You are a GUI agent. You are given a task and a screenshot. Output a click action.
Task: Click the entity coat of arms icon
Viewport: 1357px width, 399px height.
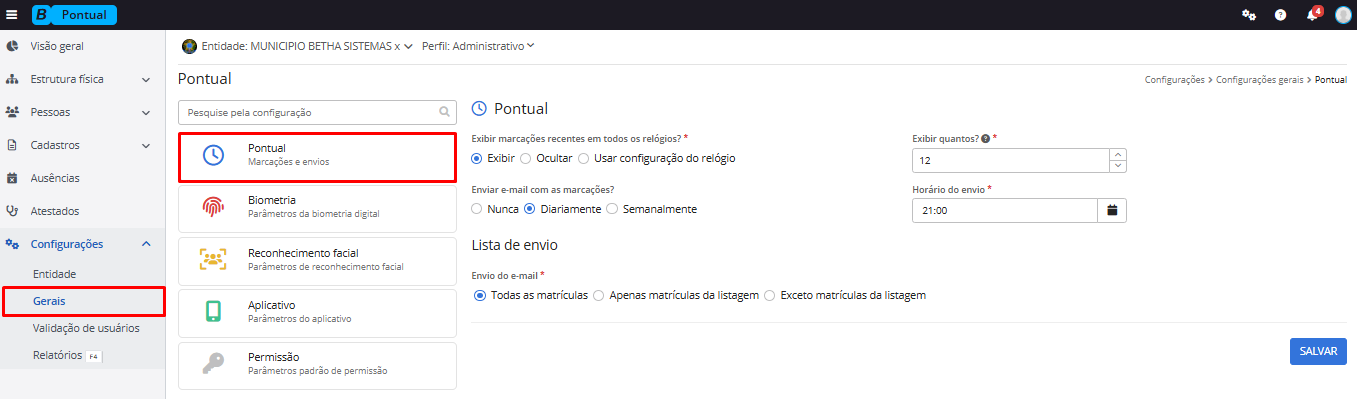(189, 46)
